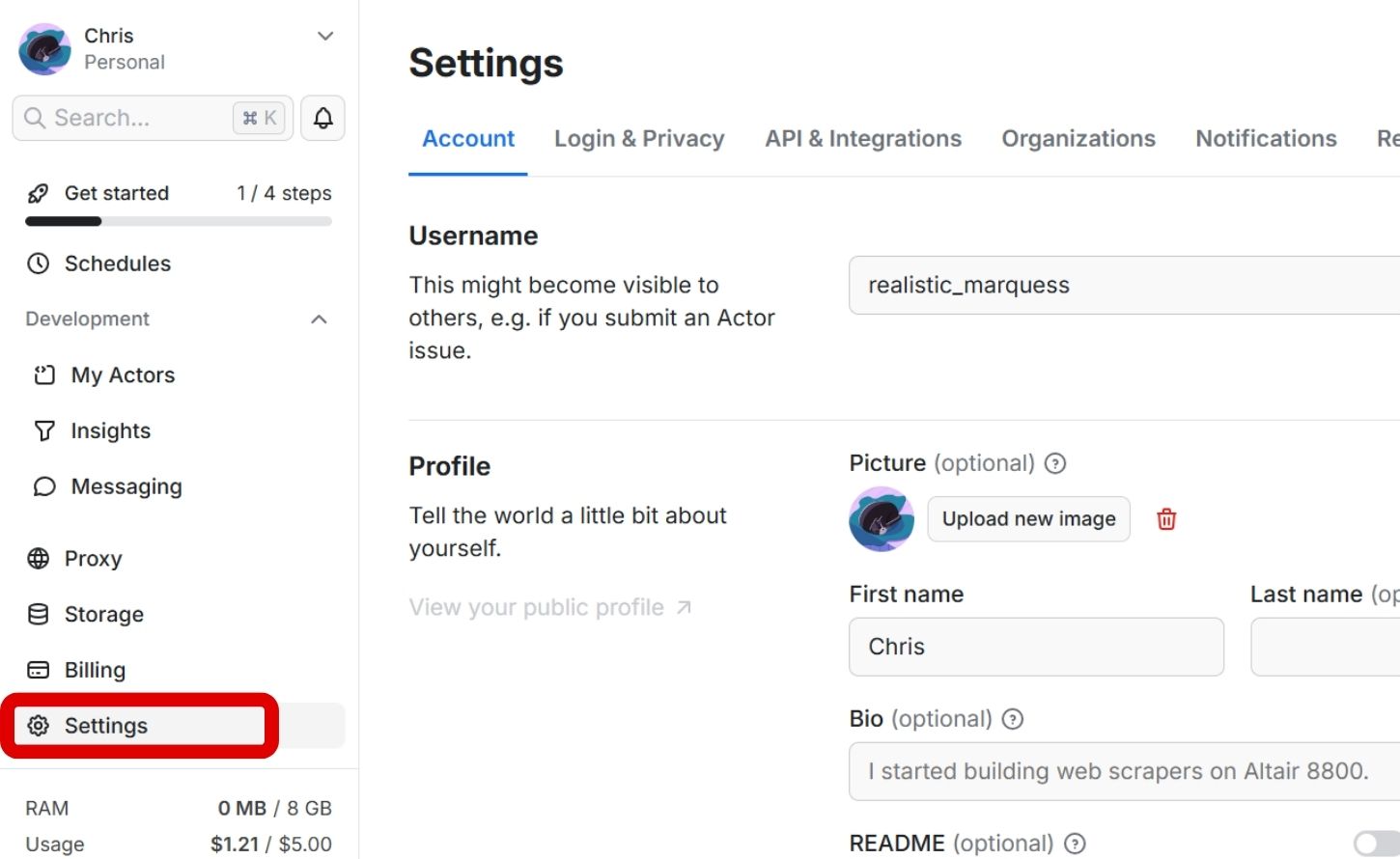Delete profile picture with trash icon

click(x=1166, y=519)
